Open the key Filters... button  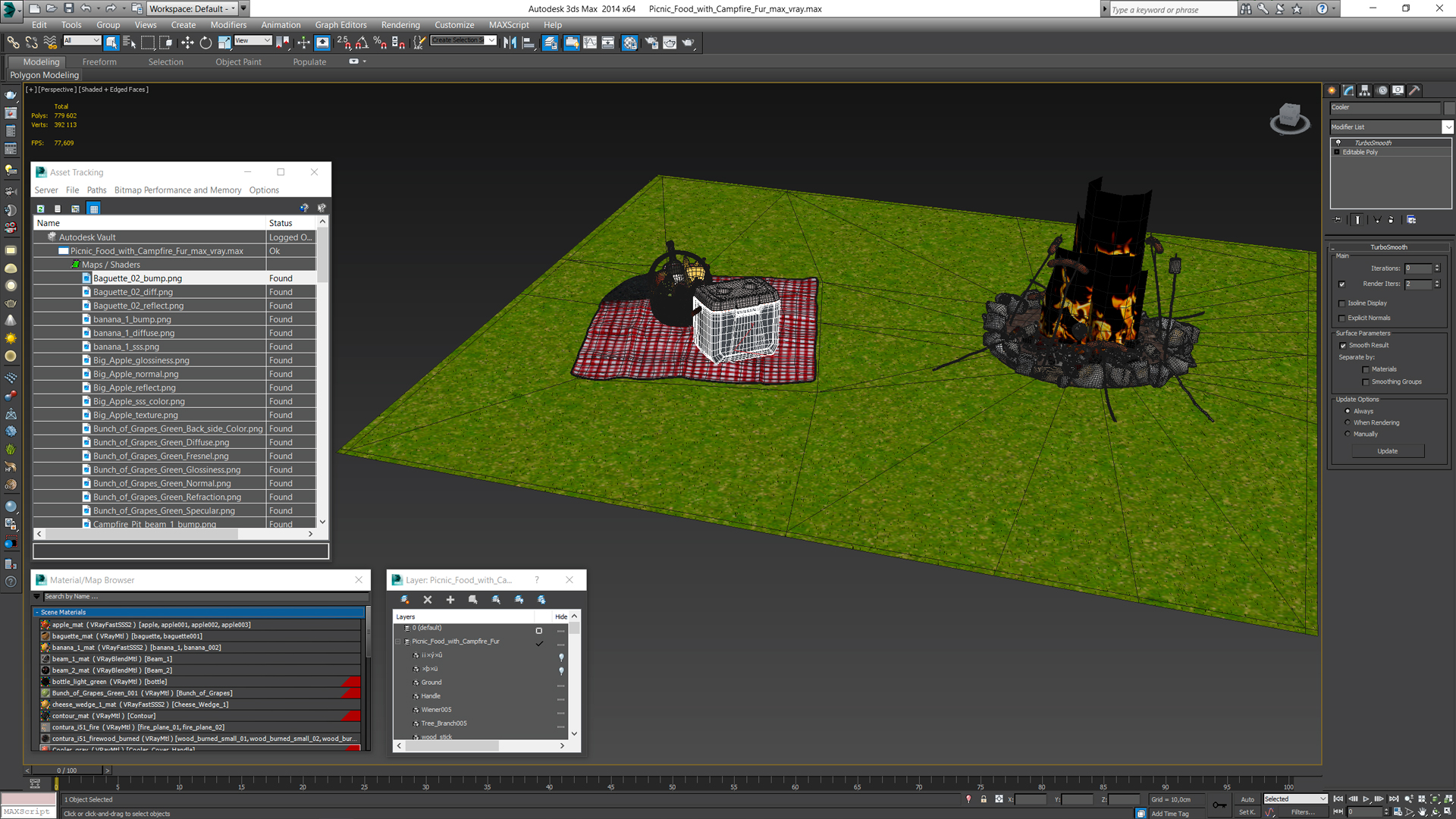(1303, 812)
